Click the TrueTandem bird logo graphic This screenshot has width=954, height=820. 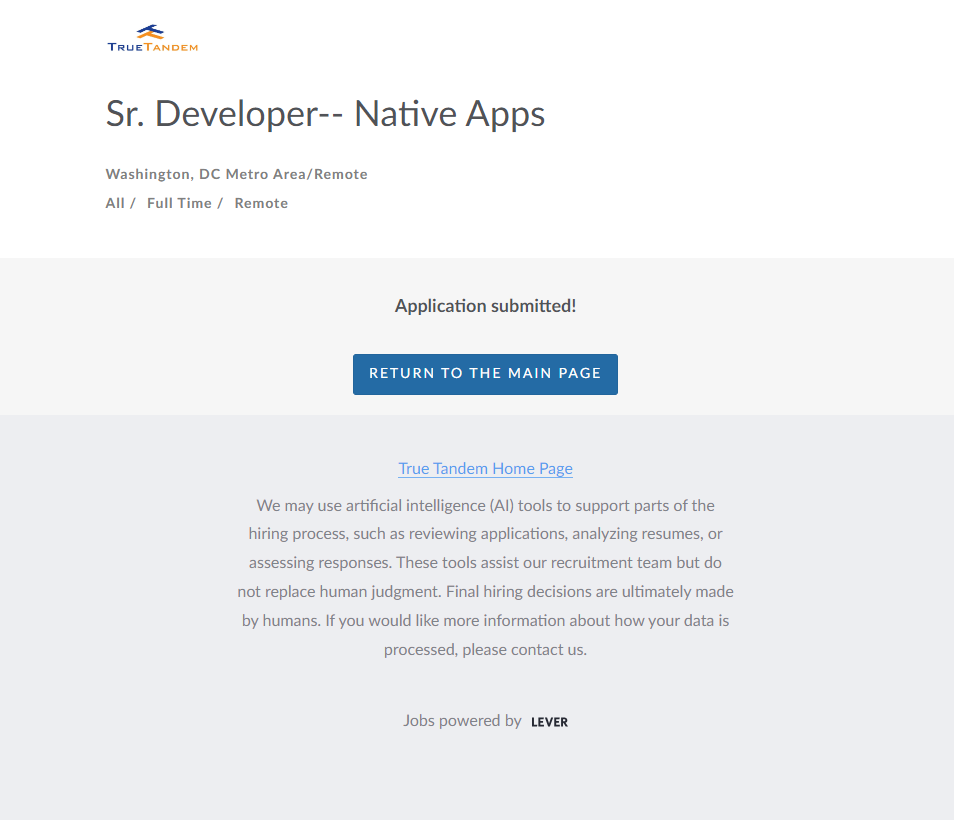coord(151,32)
